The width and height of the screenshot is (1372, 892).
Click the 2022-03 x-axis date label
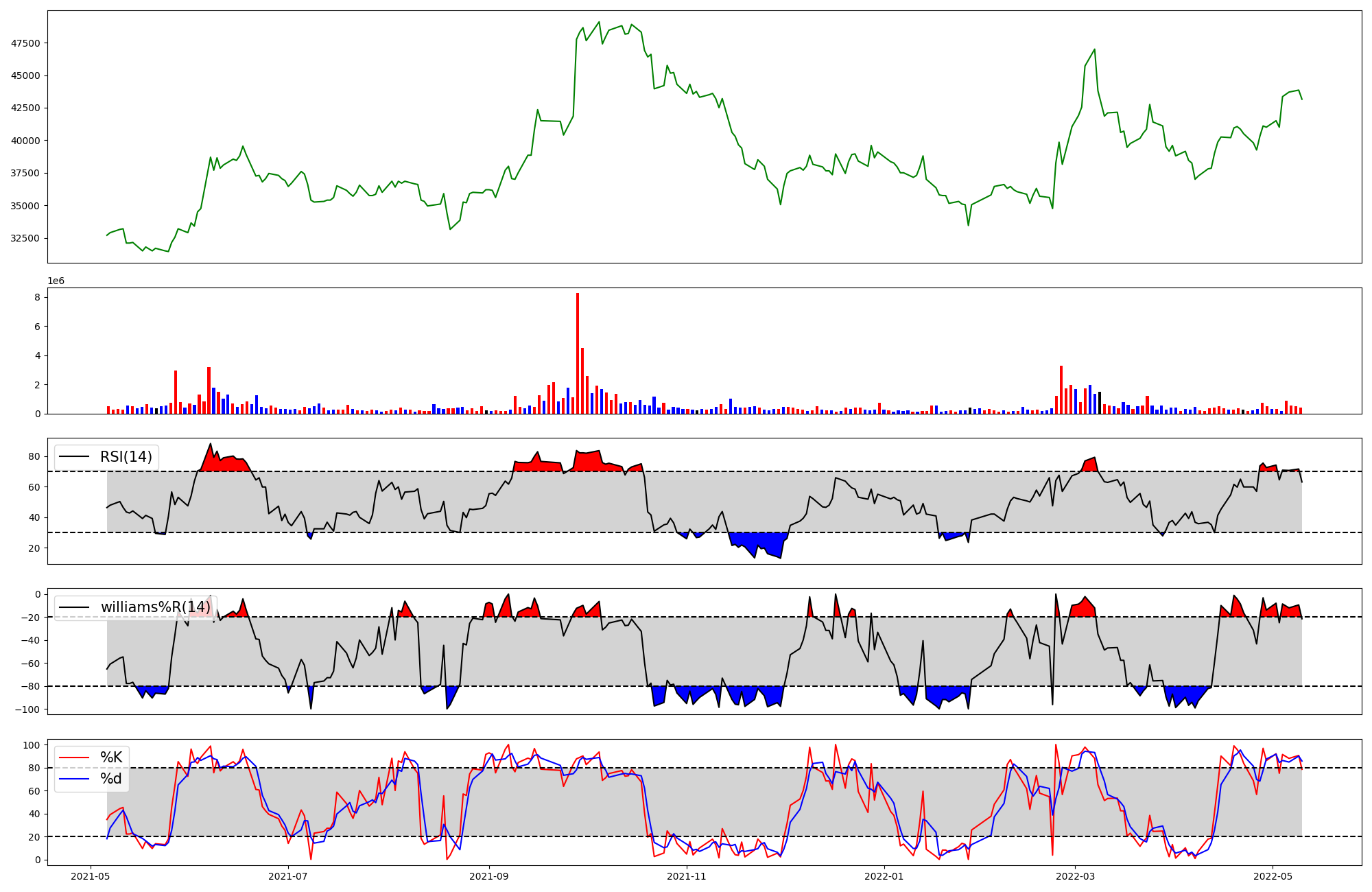[1075, 876]
